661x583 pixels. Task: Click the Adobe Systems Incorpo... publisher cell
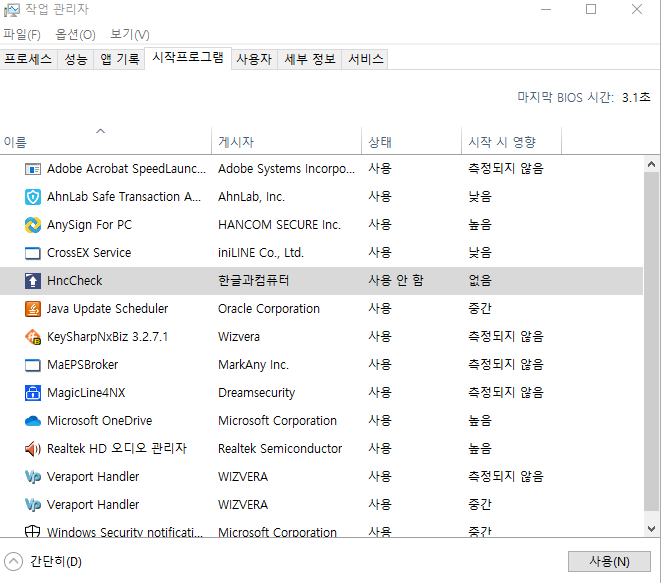[286, 169]
